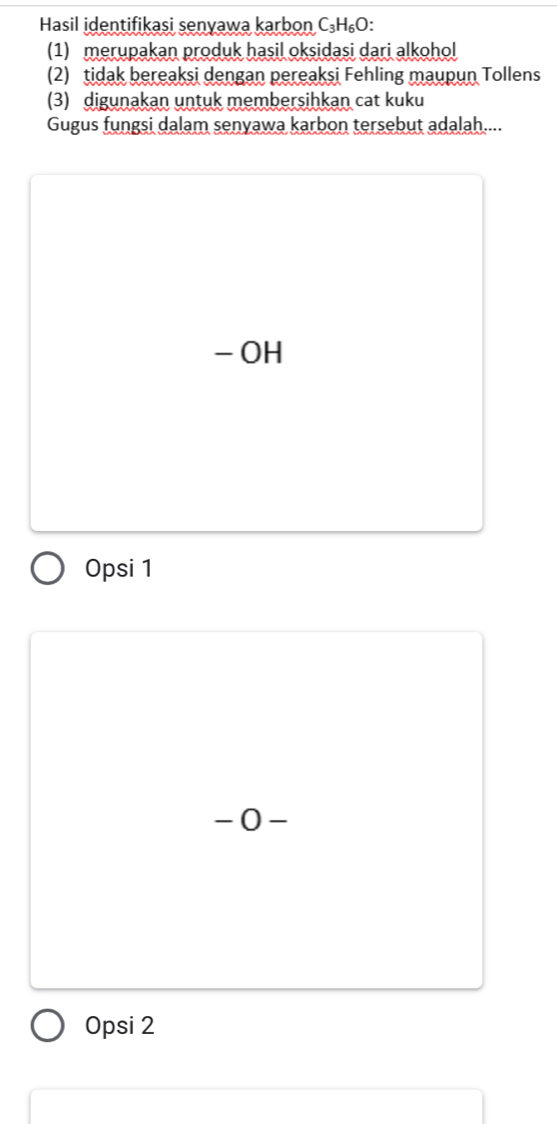Open the – OH option image card
This screenshot has width=557, height=1124.
257,353
